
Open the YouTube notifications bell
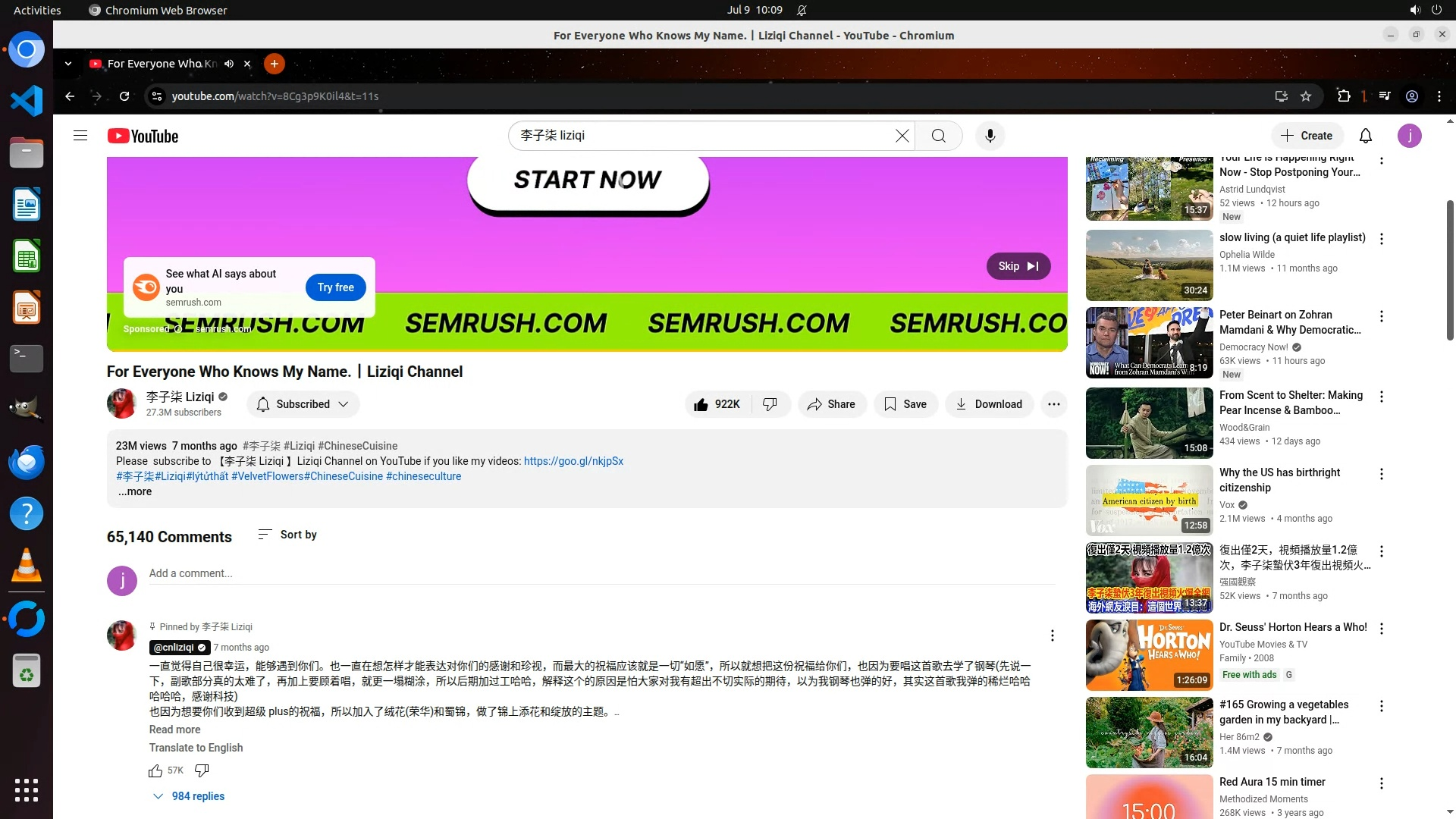(x=1365, y=136)
